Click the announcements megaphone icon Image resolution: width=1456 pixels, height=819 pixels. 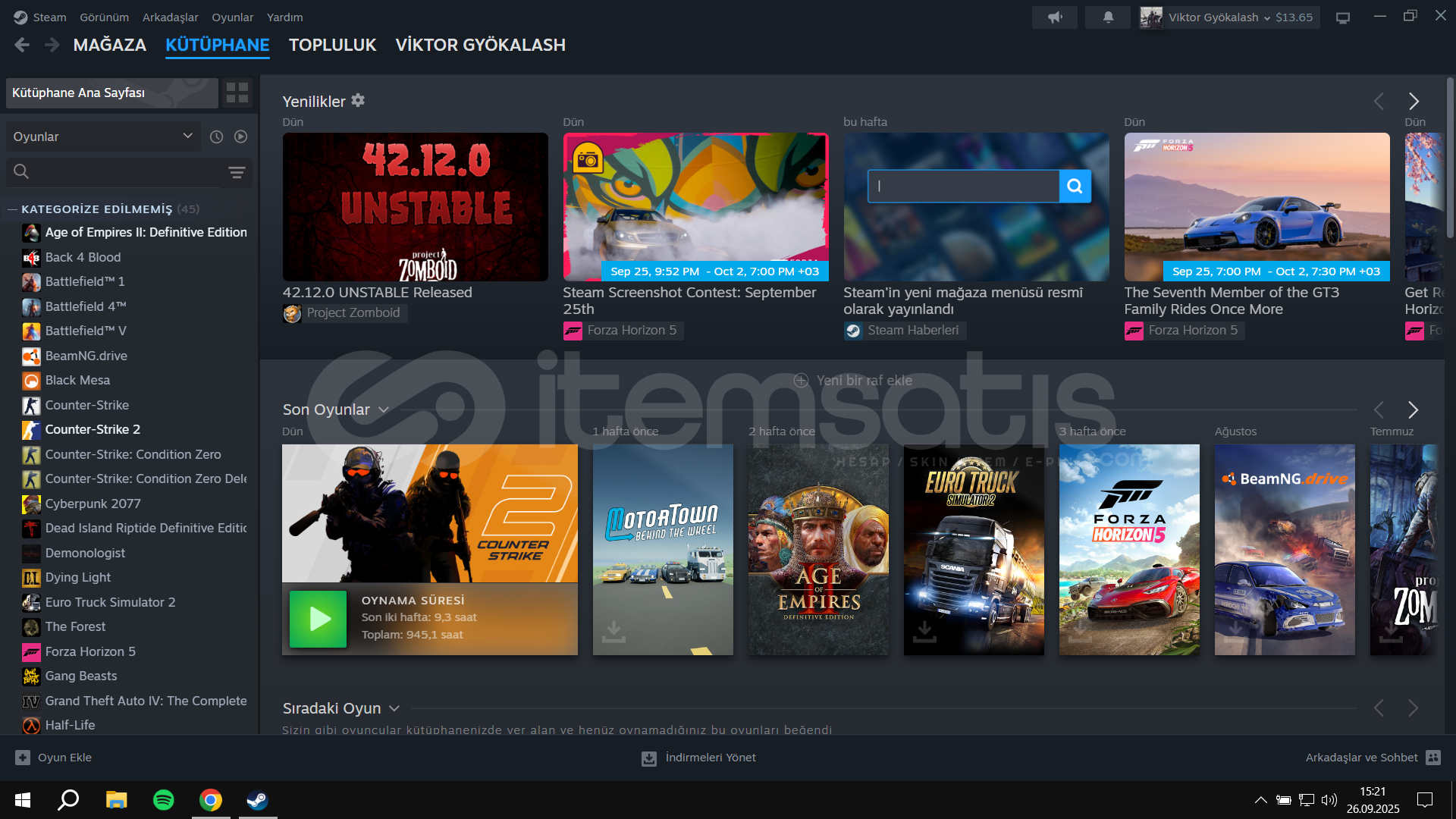point(1055,17)
